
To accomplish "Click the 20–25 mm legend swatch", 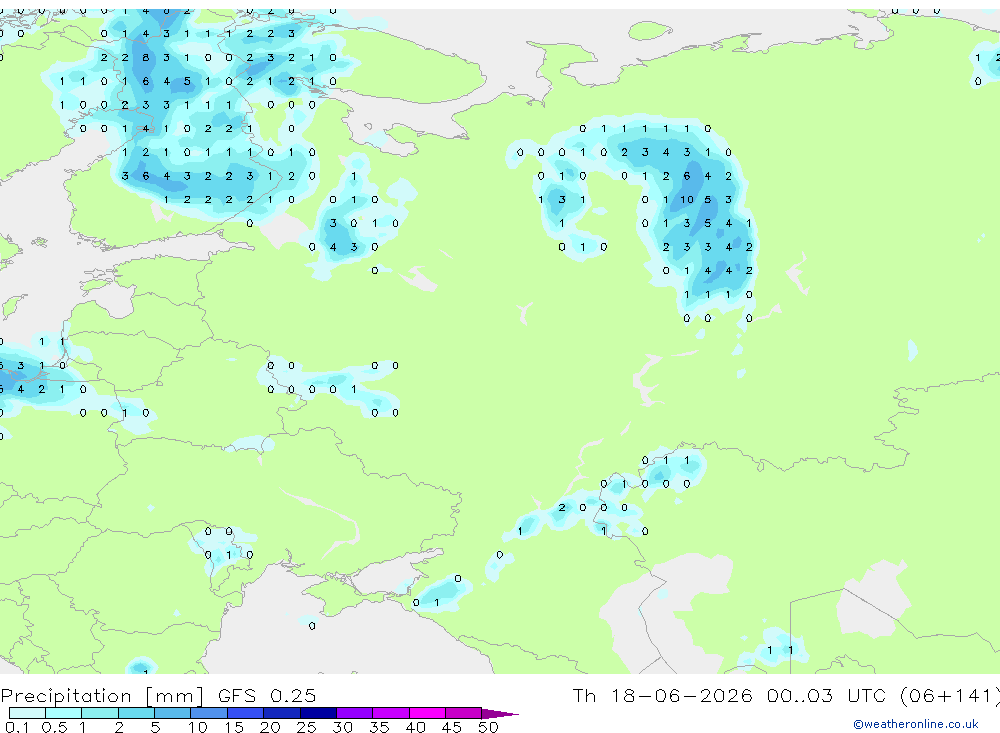I will 282,713.
